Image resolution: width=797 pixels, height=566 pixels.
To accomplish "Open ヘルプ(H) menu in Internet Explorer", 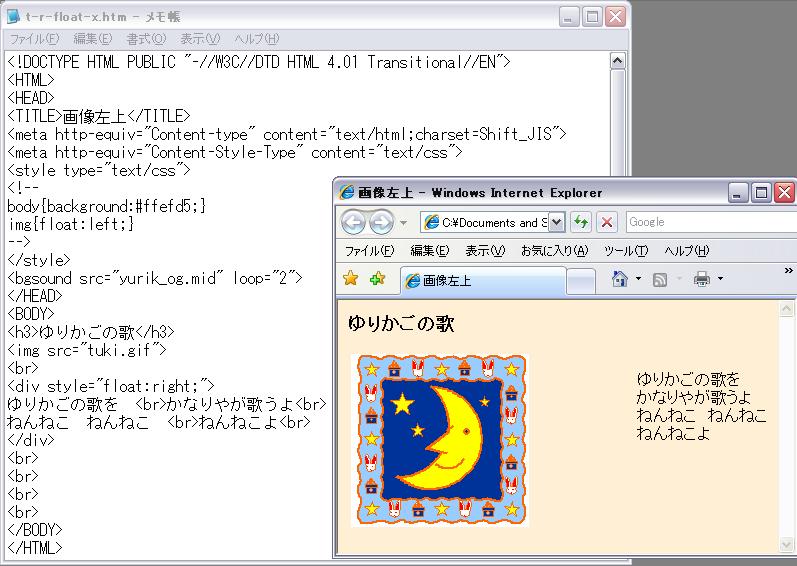I will [x=686, y=251].
